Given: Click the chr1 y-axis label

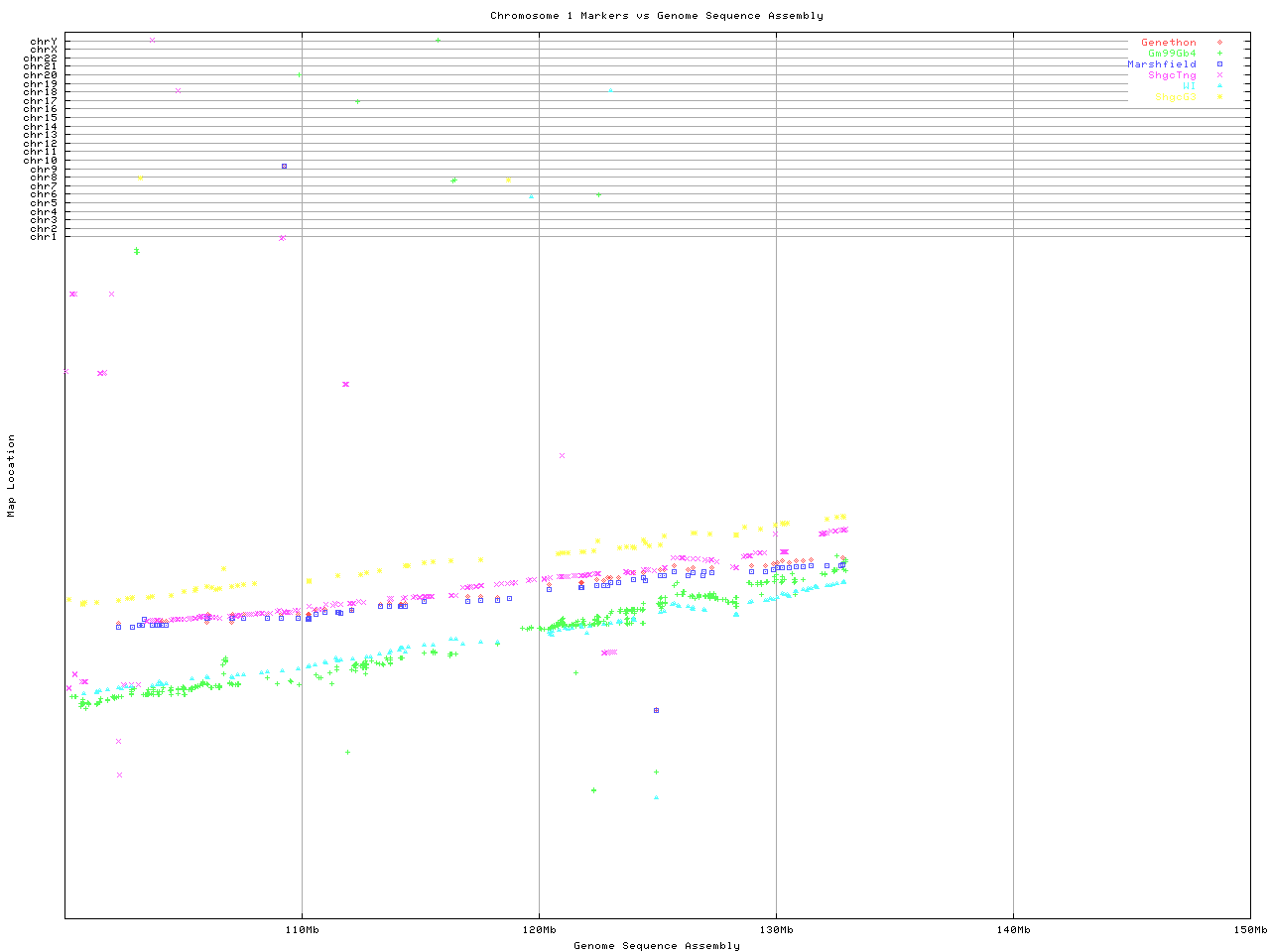Looking at the screenshot, I should 44,237.
